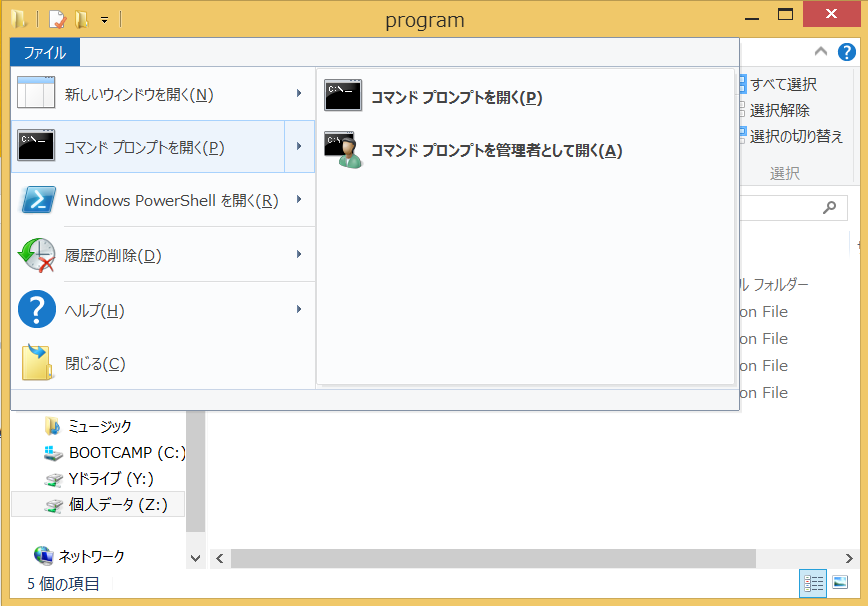Expand 新しいウィンドウを開く submenu arrow
This screenshot has width=868, height=606.
point(299,93)
